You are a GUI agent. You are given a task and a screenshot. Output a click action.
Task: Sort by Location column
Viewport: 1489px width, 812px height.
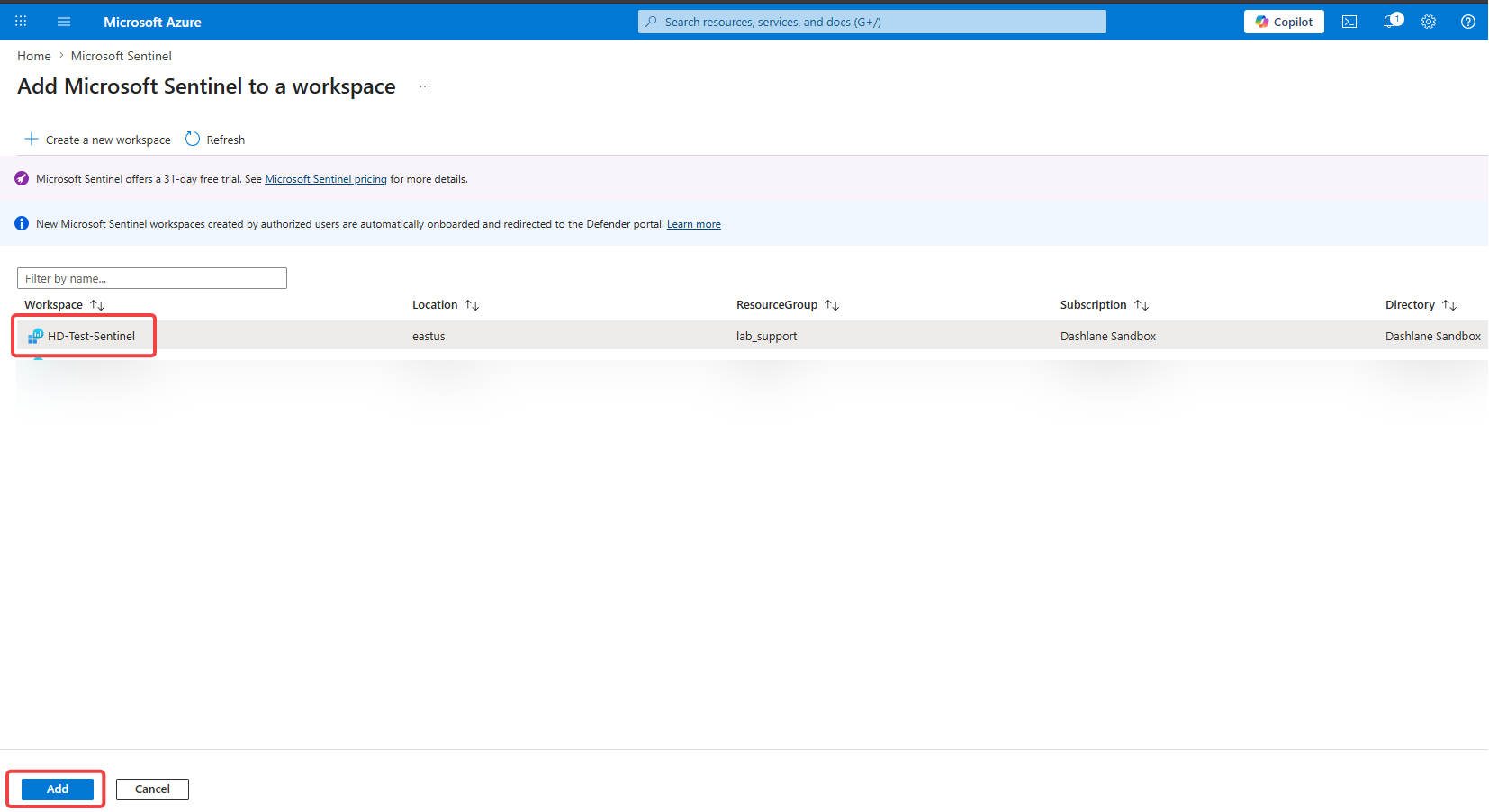[446, 305]
